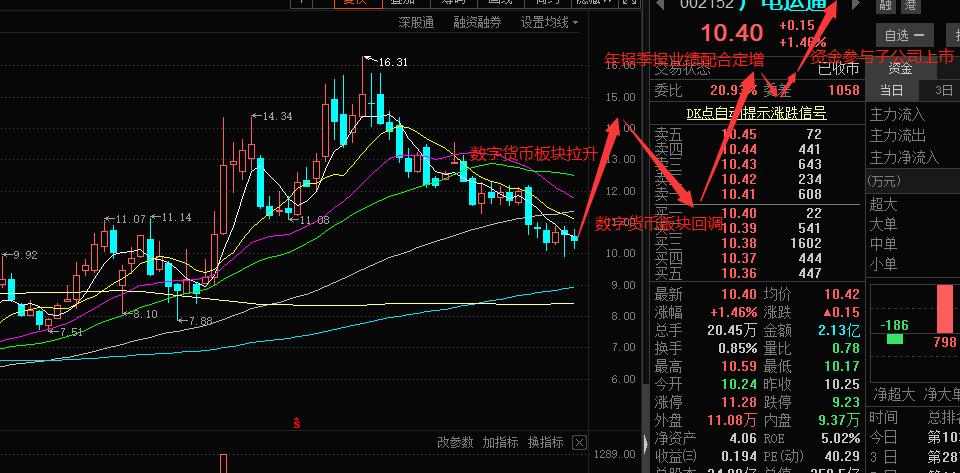Click the 收益(三) 0.194 value
Viewport: 960px width, 473px height.
point(738,456)
